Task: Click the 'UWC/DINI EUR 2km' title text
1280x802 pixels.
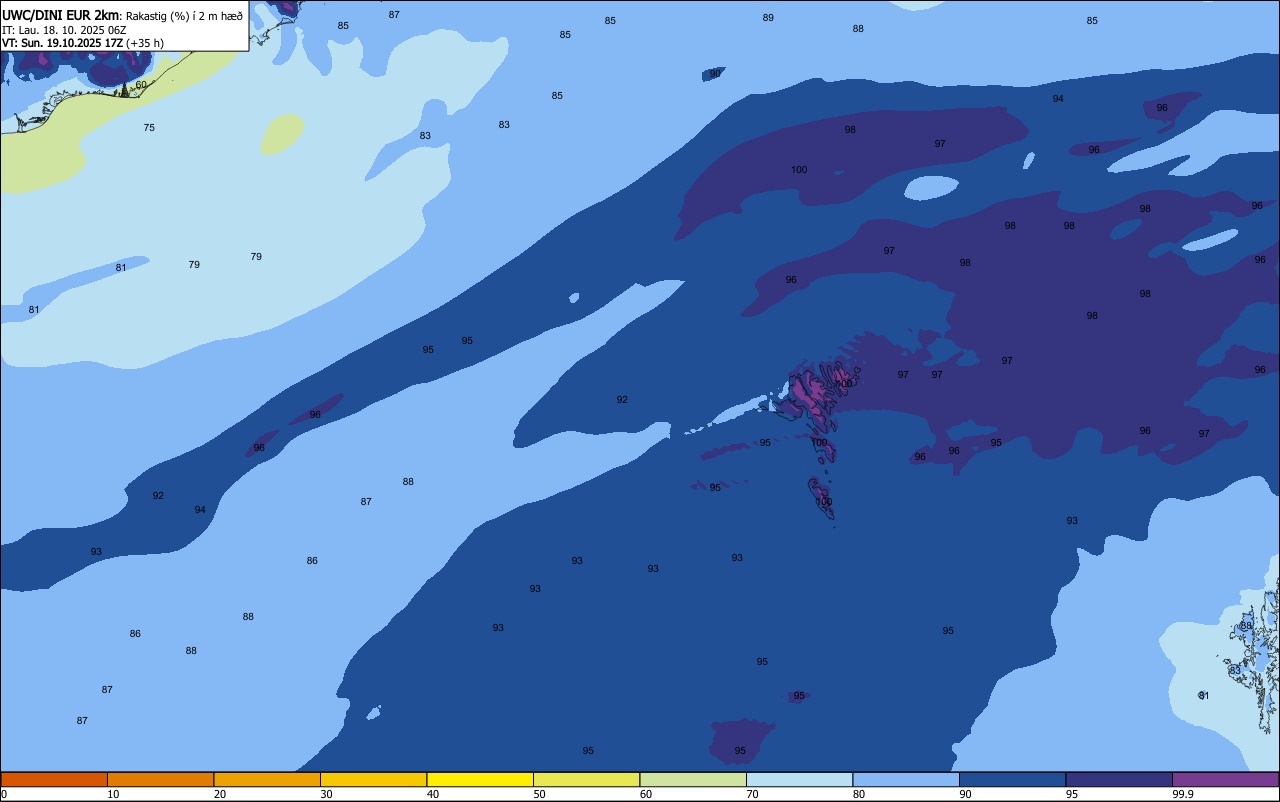Action: pyautogui.click(x=61, y=15)
